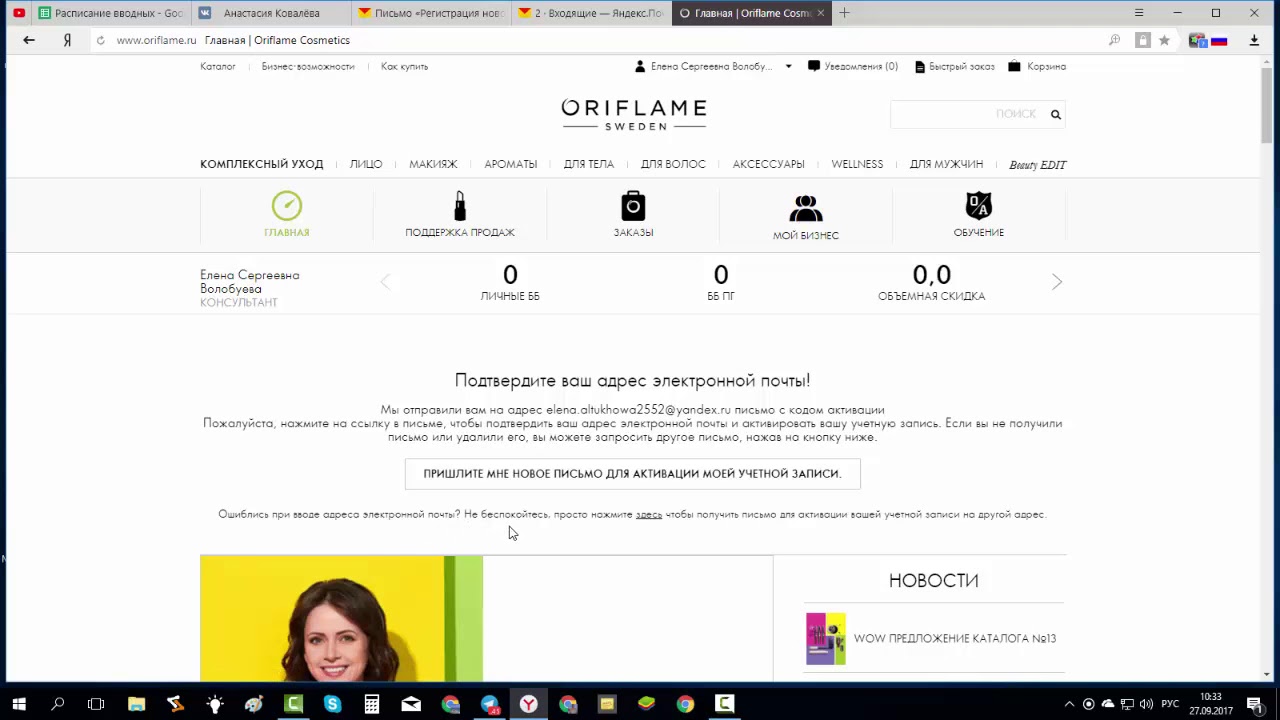
Task: Click the resend activation email button
Action: [632, 474]
